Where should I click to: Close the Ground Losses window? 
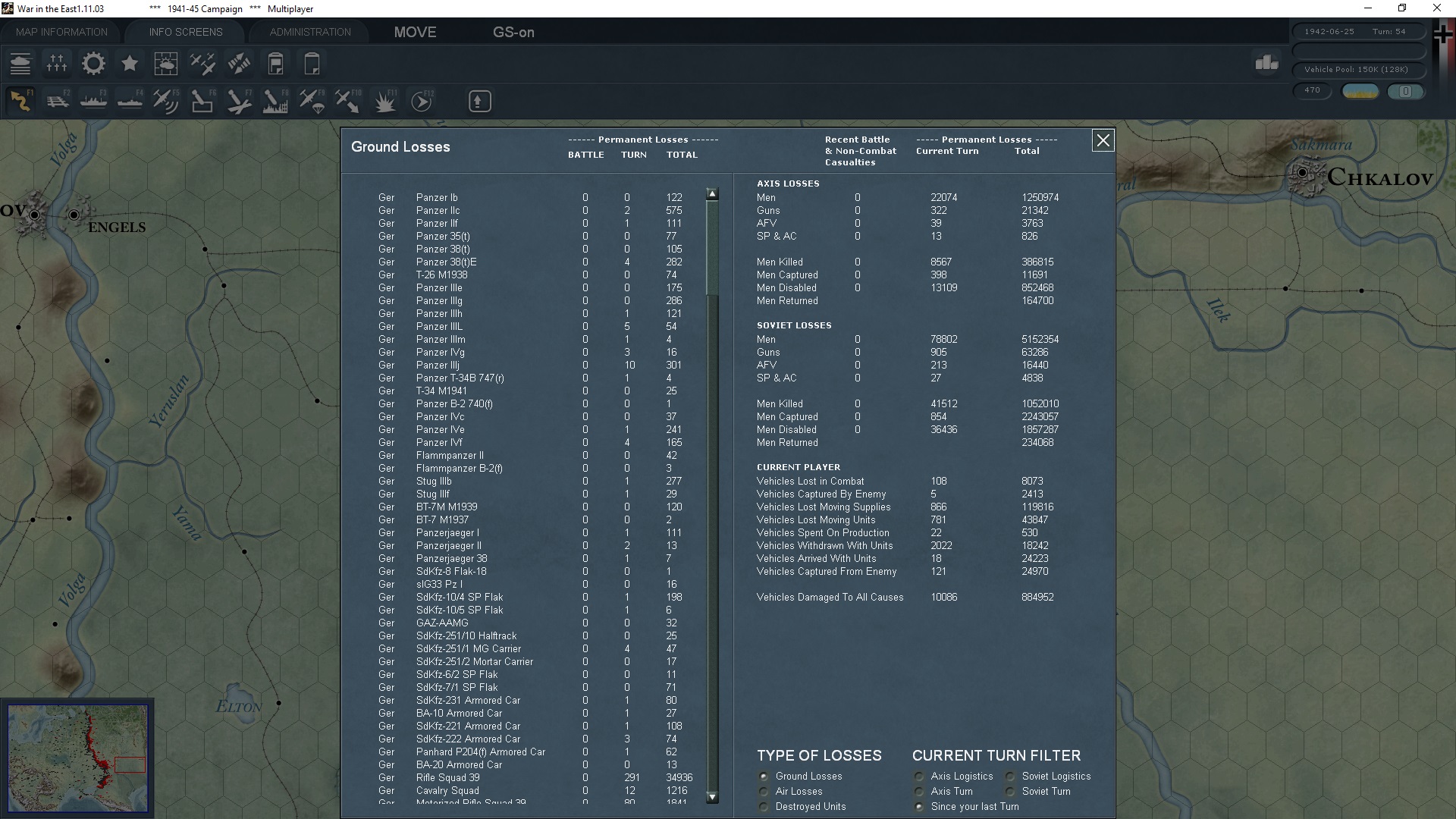pyautogui.click(x=1103, y=140)
